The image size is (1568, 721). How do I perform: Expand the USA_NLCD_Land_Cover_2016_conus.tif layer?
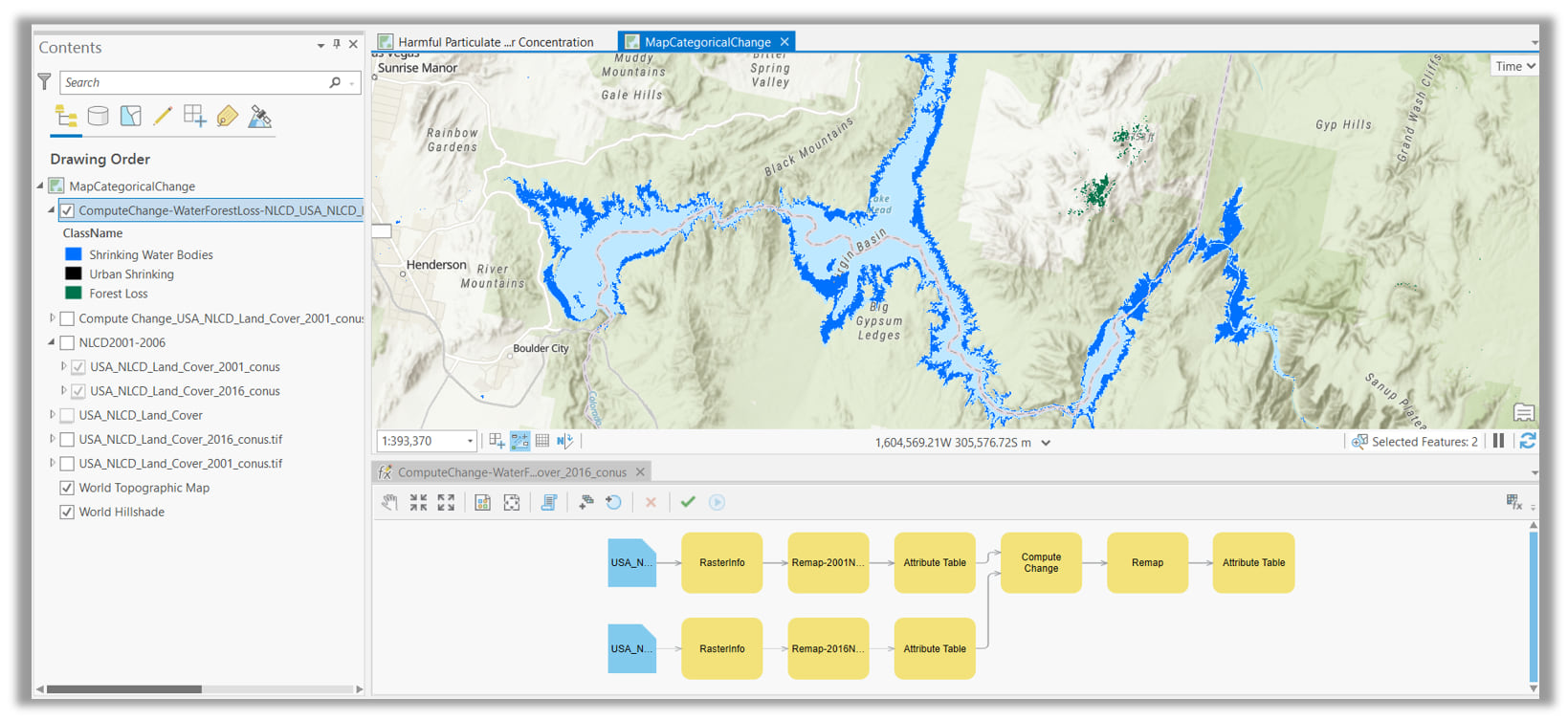(52, 438)
